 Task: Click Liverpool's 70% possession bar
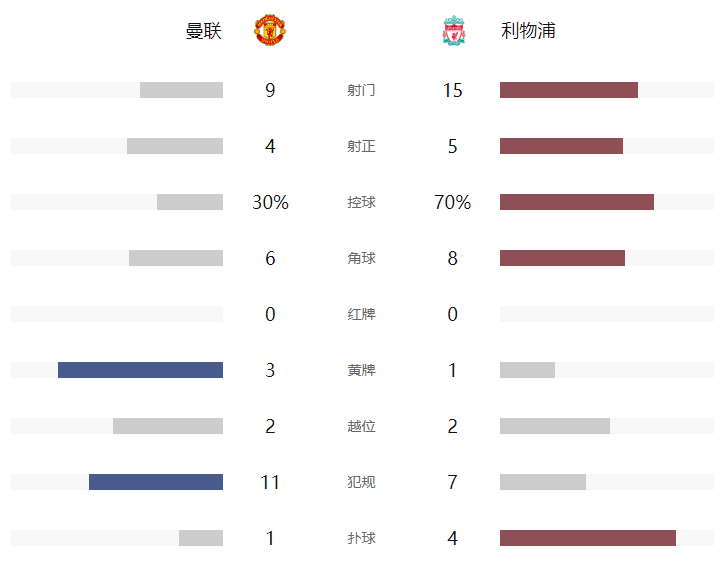(x=576, y=202)
